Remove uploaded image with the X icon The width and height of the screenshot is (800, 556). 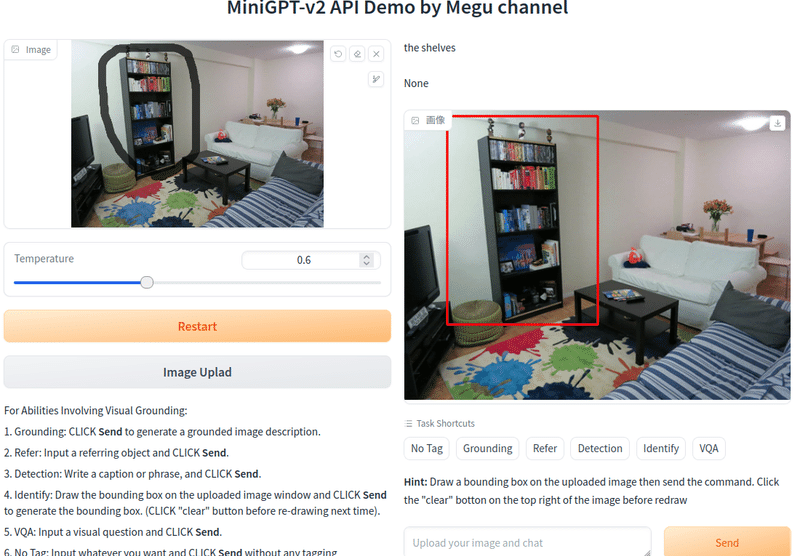click(376, 54)
